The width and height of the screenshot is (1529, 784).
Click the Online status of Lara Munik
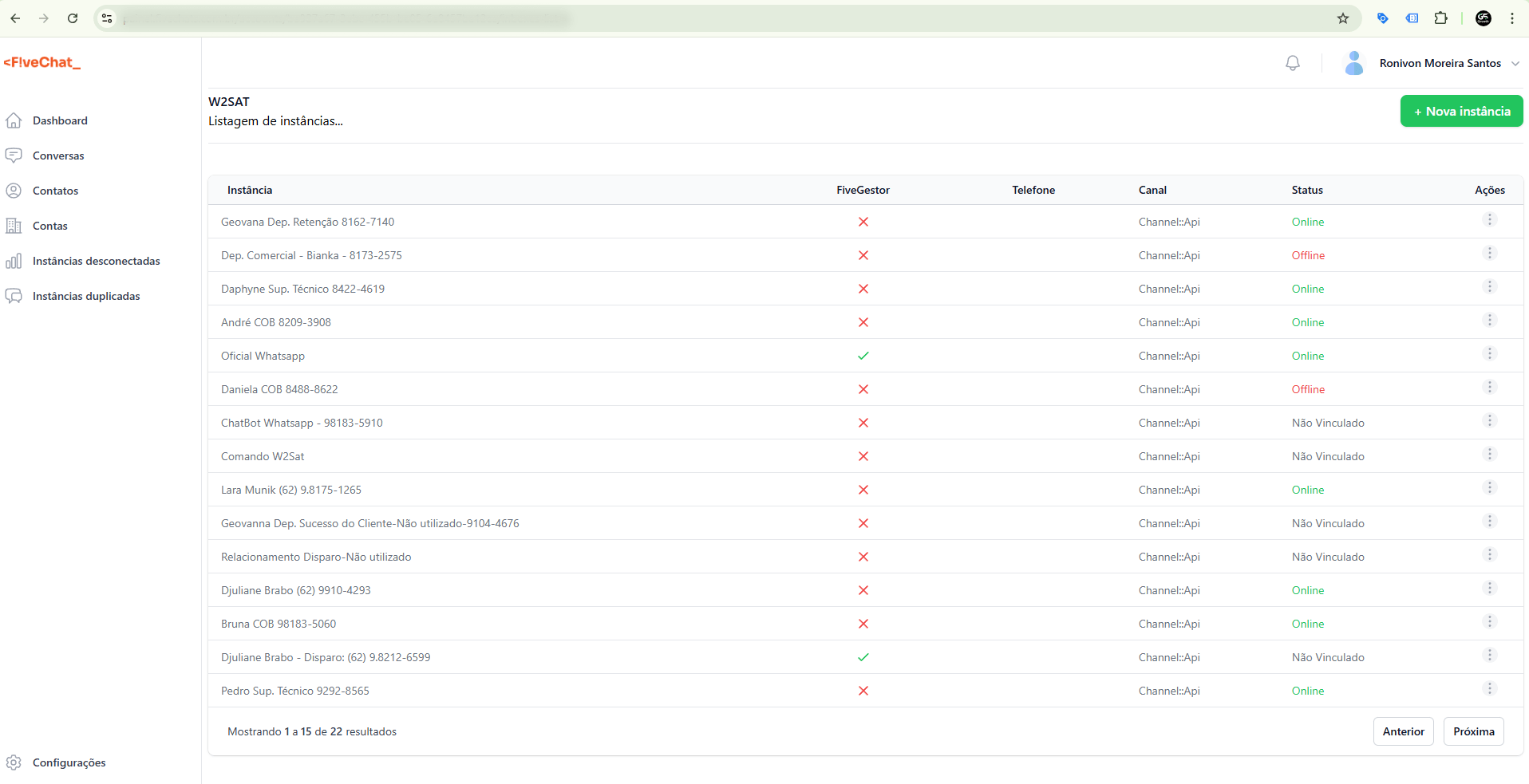pos(1308,490)
